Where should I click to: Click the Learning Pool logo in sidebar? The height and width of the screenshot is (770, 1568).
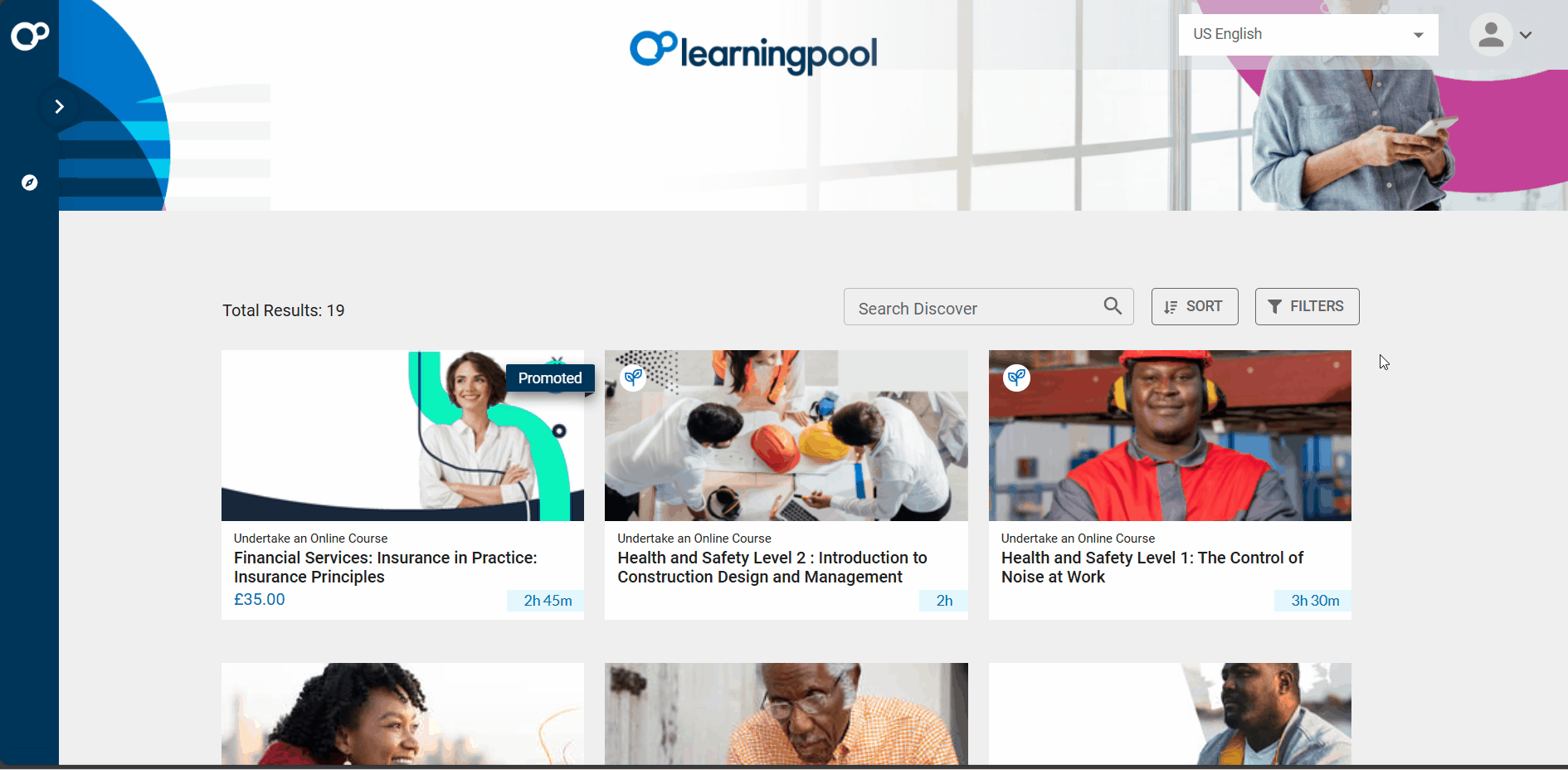point(29,35)
